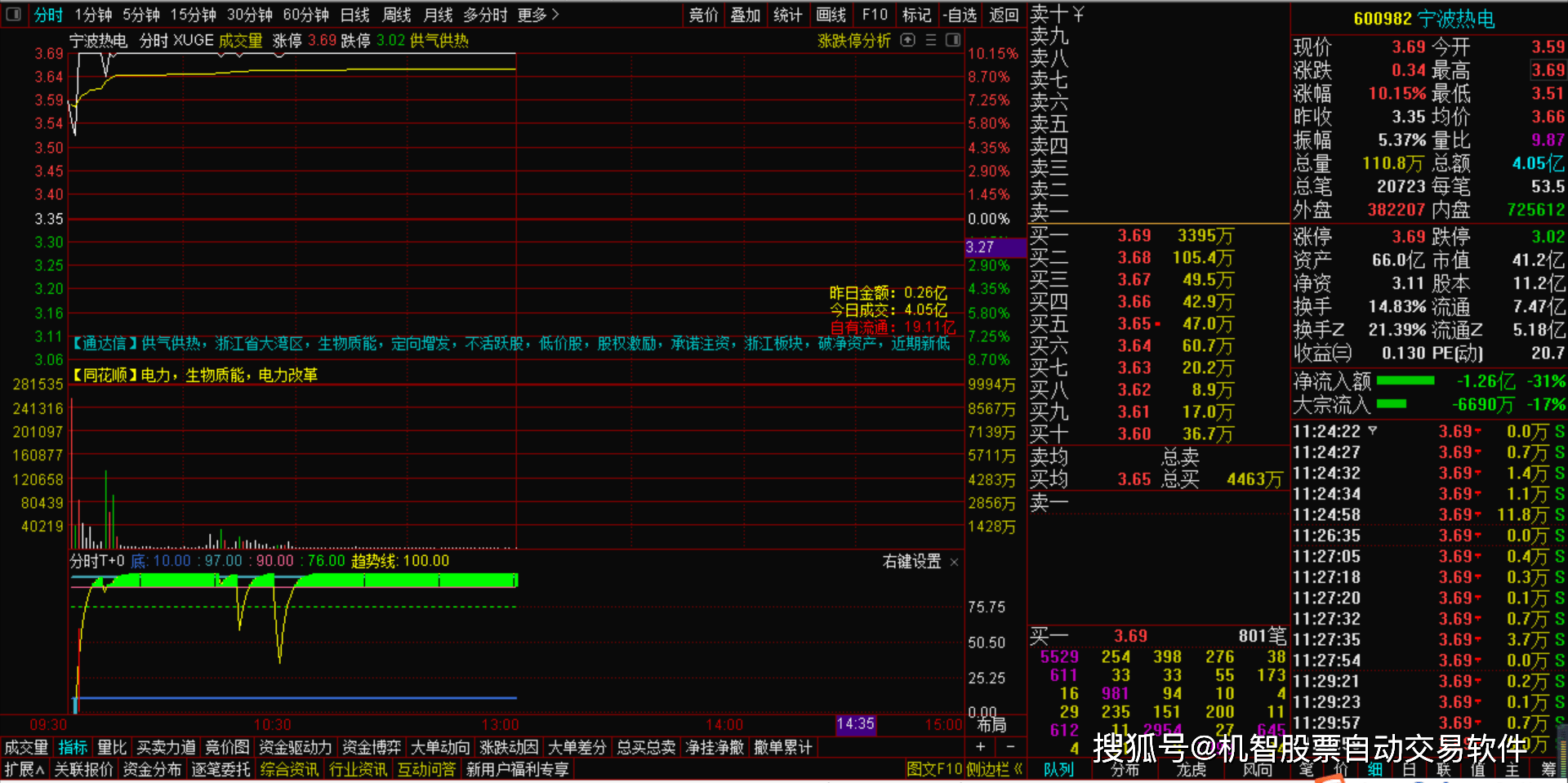Screen dimensions: 1568x783
Task: Click the plus zoom button beside 撤单累计
Action: click(x=980, y=747)
